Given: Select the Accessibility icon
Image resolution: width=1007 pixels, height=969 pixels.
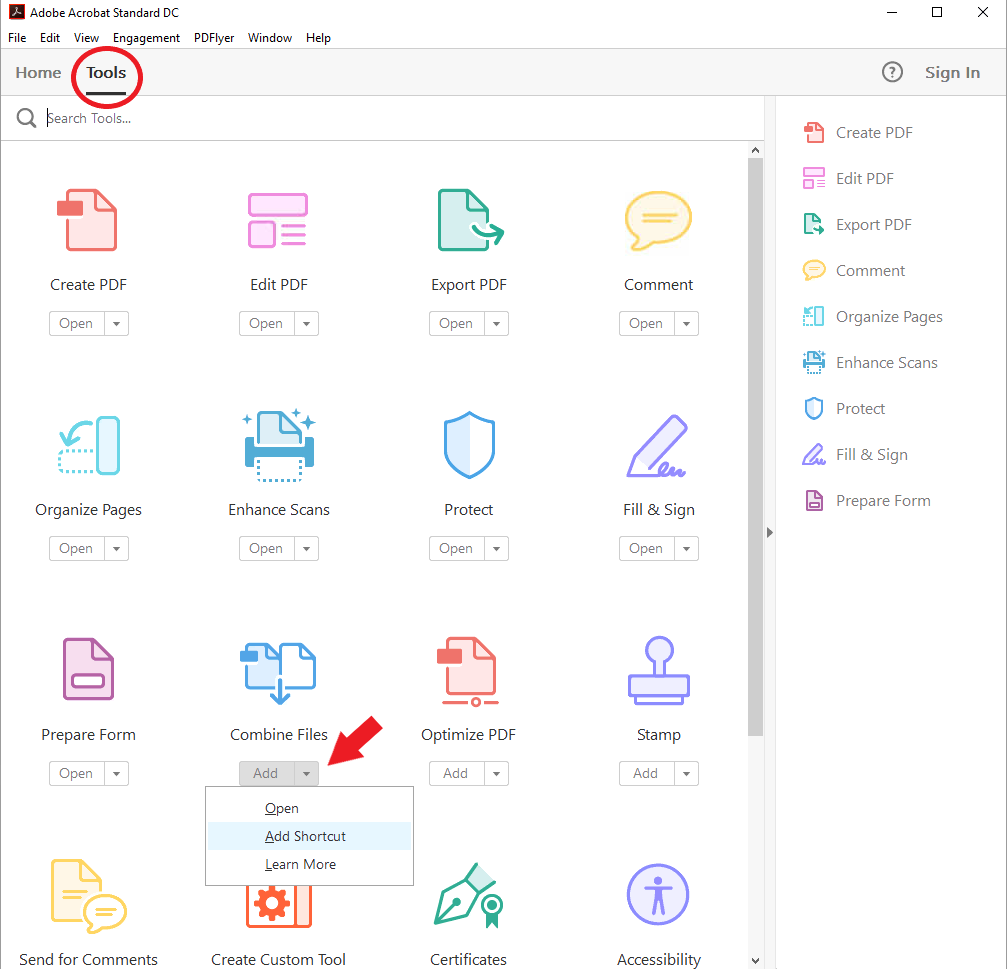Looking at the screenshot, I should pyautogui.click(x=658, y=895).
